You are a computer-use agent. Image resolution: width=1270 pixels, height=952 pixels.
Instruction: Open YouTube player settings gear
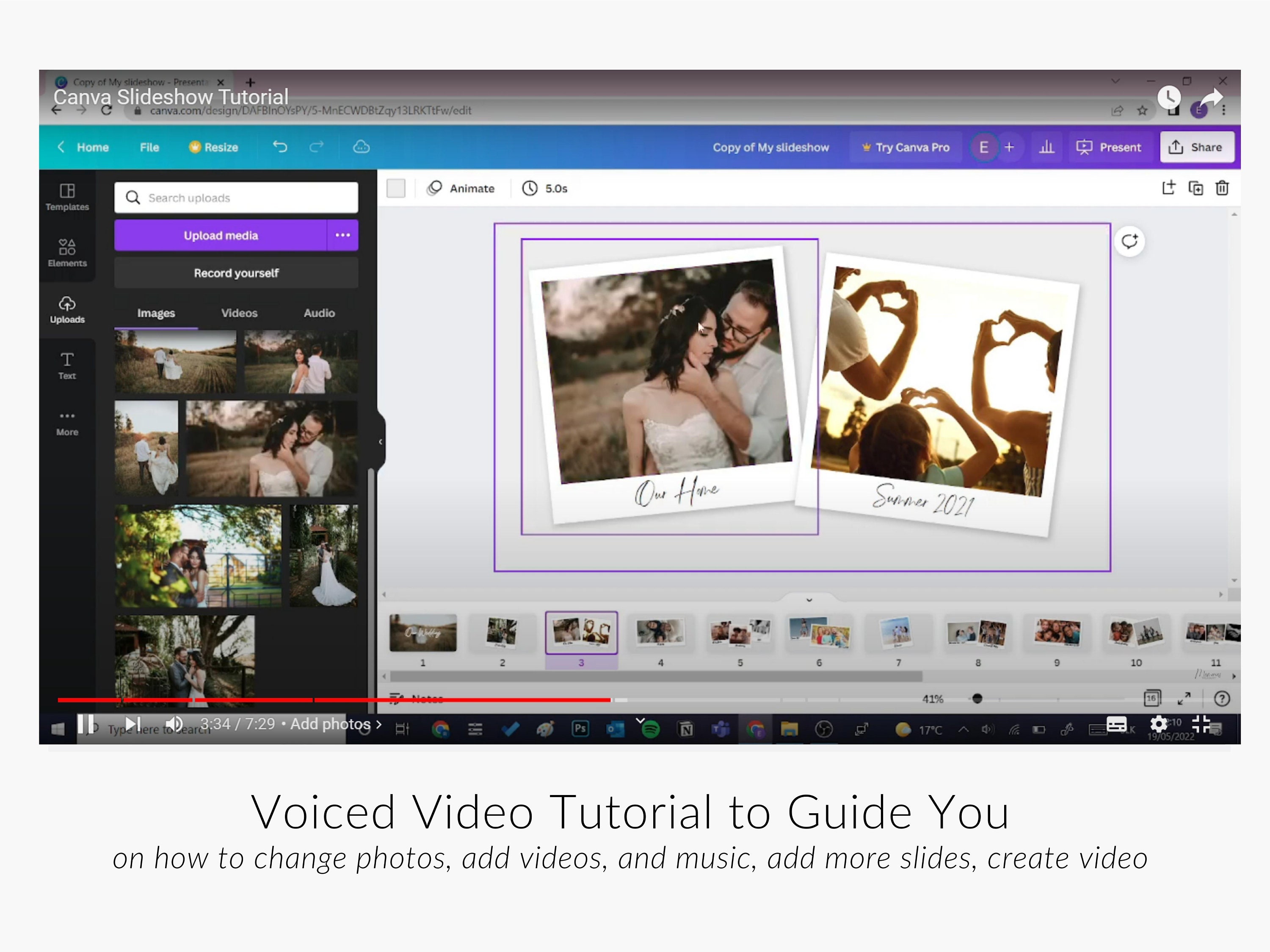[1159, 724]
